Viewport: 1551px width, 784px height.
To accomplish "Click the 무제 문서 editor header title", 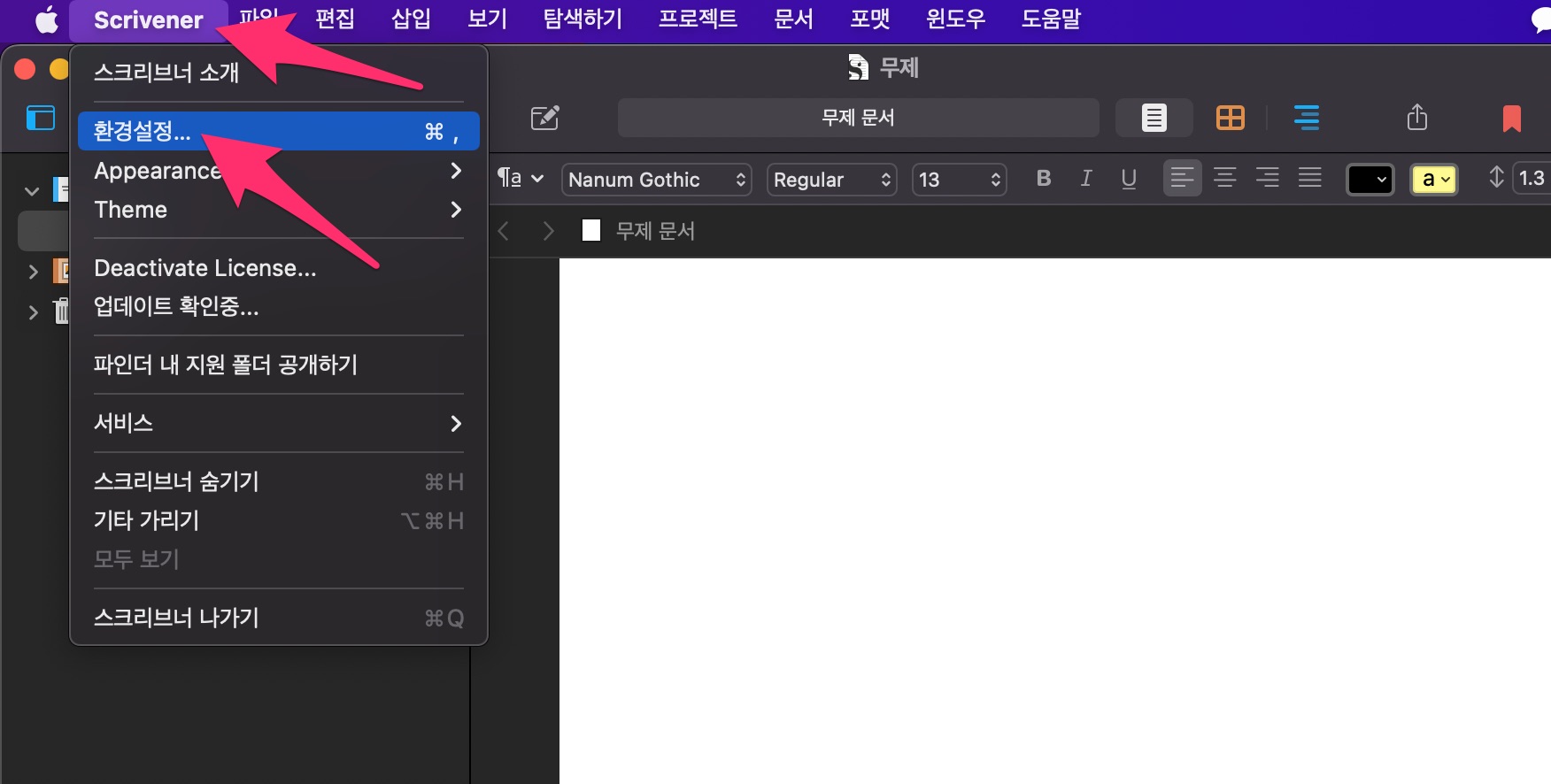I will click(x=655, y=231).
